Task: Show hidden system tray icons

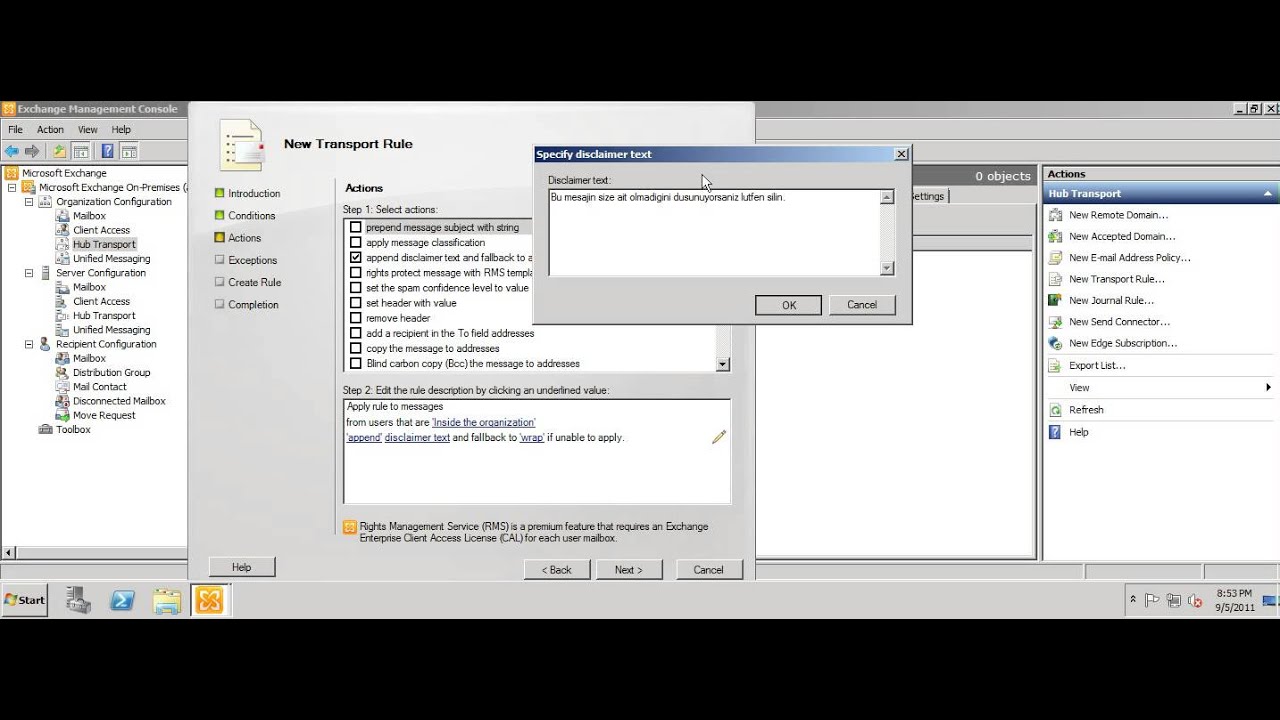Action: [1133, 600]
